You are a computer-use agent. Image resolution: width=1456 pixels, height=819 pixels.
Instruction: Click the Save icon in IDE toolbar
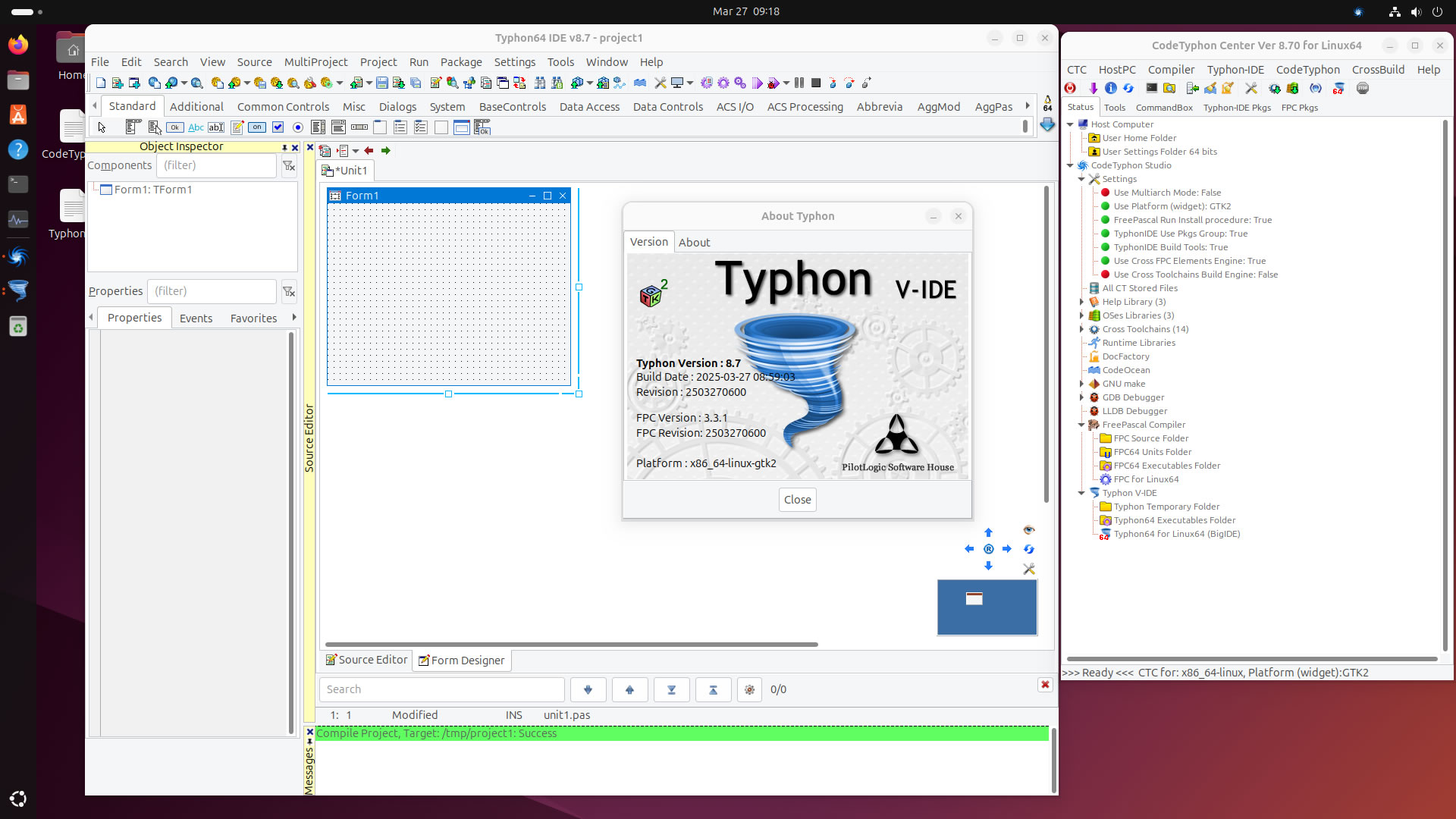click(382, 83)
